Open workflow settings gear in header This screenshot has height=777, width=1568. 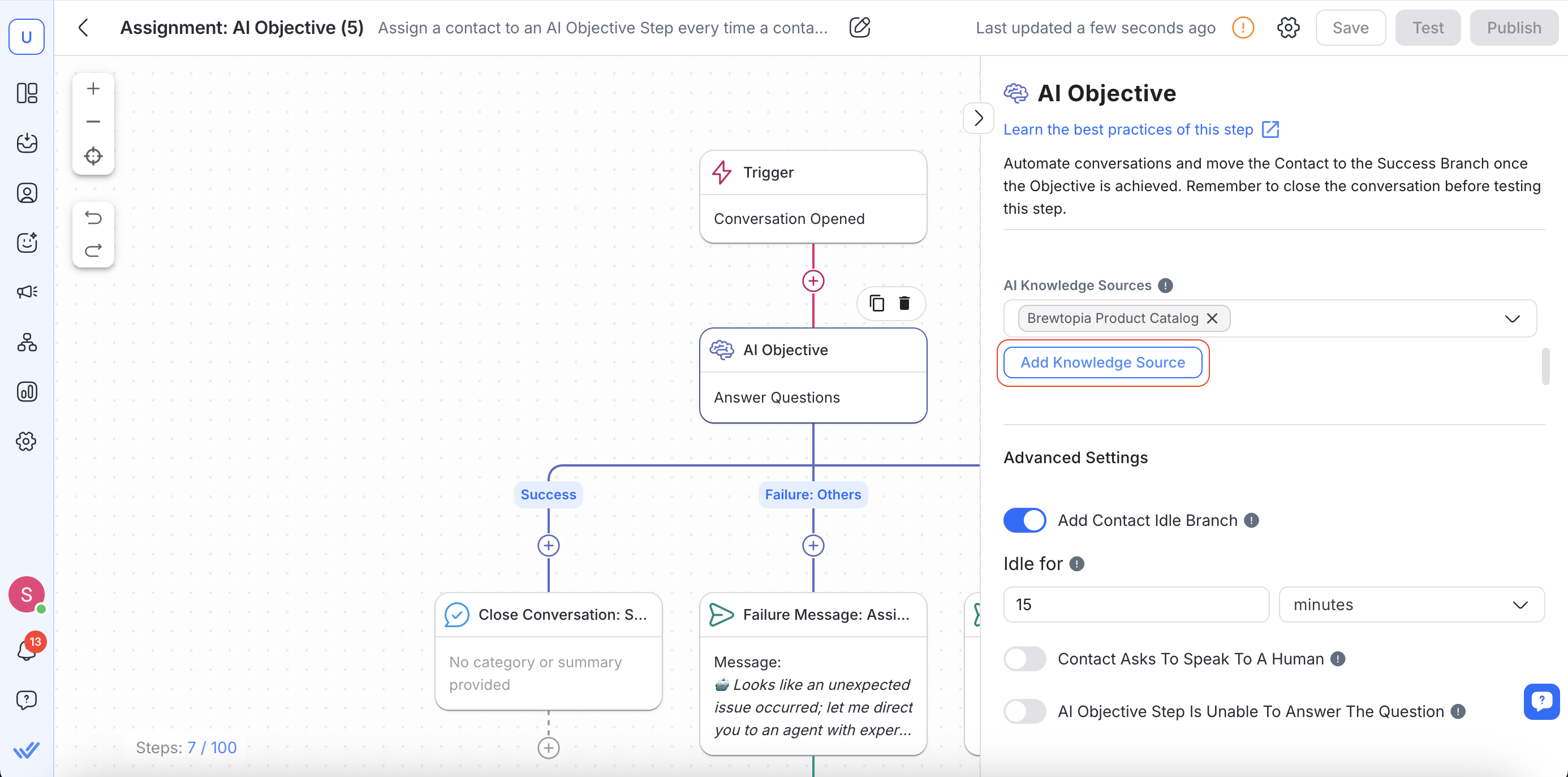click(1288, 28)
